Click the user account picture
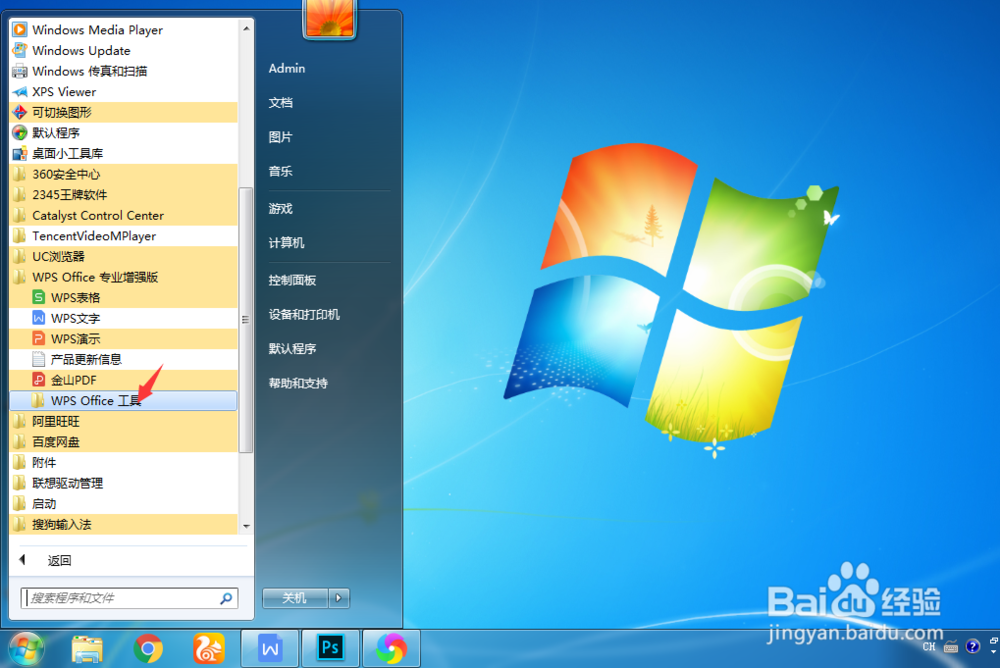 [x=330, y=17]
